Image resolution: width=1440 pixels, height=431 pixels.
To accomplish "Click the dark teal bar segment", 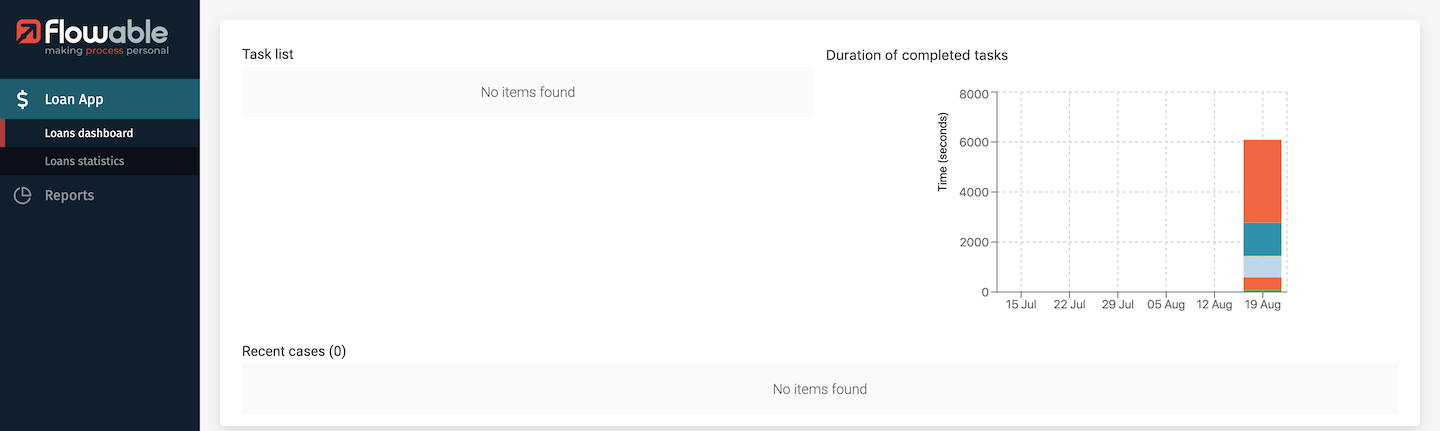I will click(x=1262, y=239).
